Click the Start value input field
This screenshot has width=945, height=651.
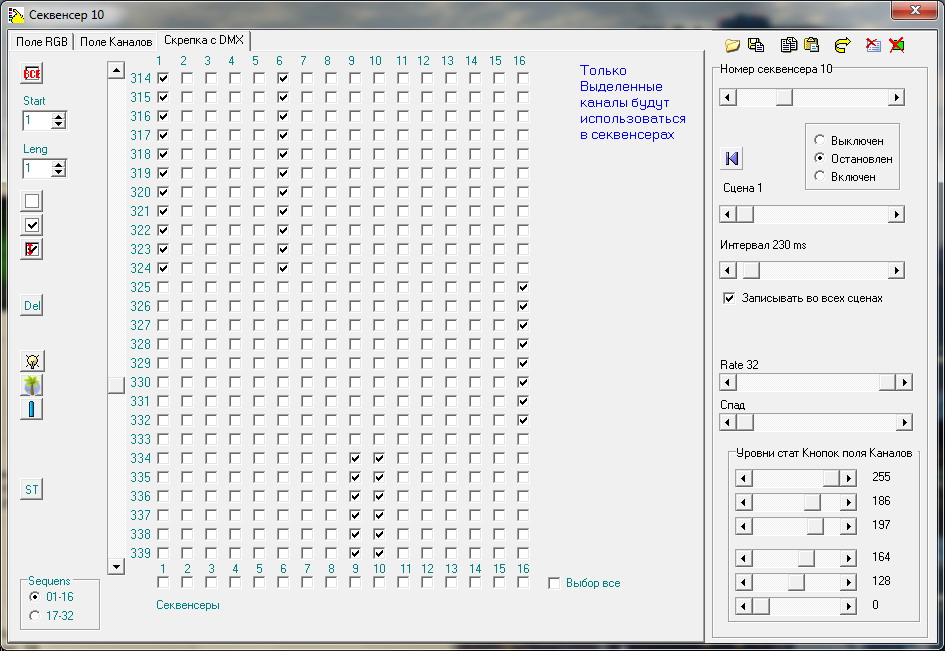pos(37,121)
